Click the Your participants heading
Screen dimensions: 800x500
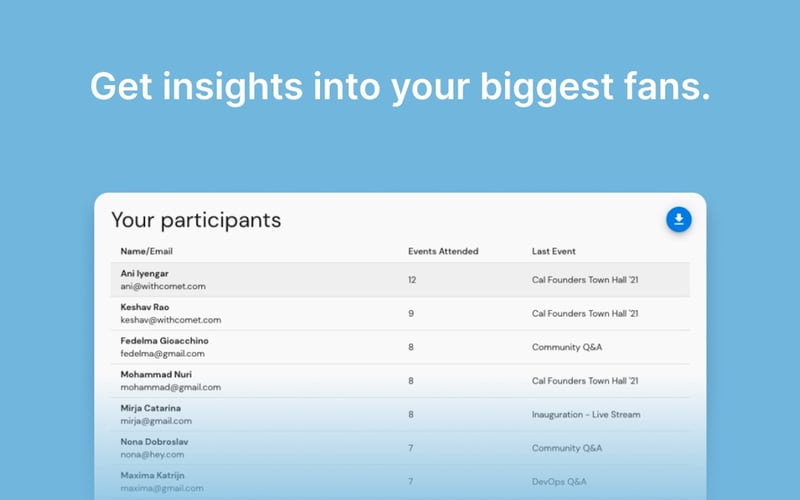[x=196, y=220]
